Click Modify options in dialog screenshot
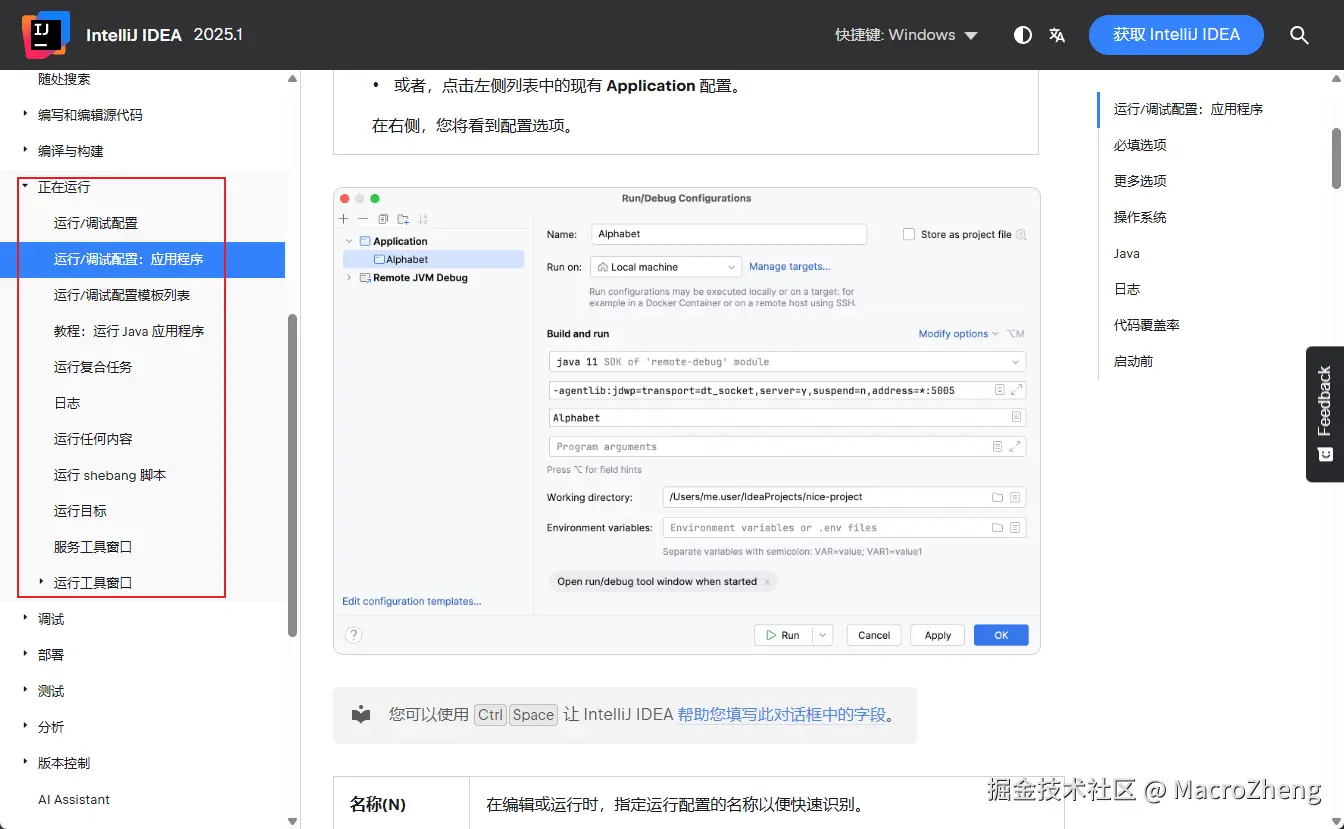Viewport: 1344px width, 829px height. [x=958, y=334]
